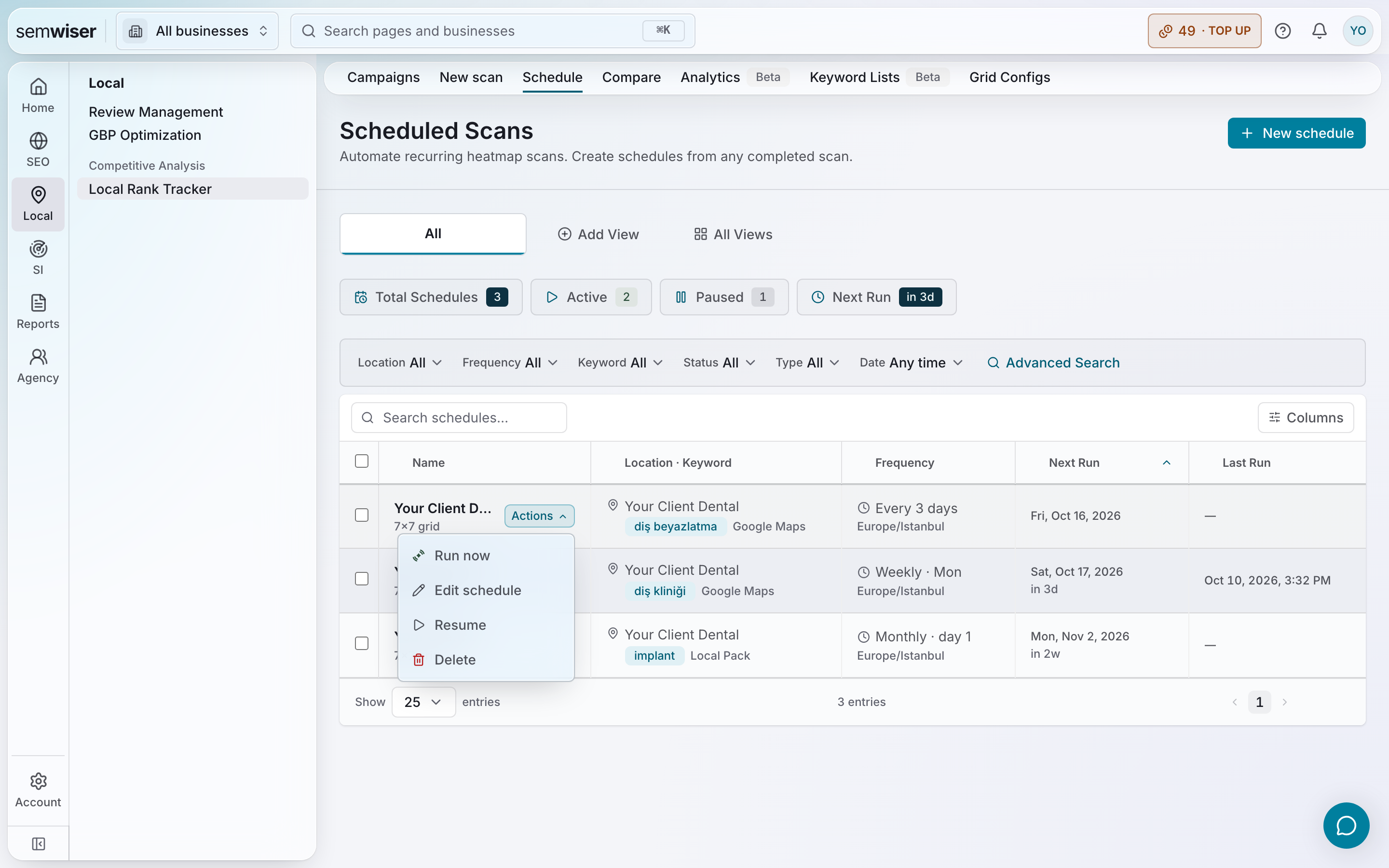Image resolution: width=1389 pixels, height=868 pixels.
Task: Open the chat support bubble
Action: point(1346,826)
